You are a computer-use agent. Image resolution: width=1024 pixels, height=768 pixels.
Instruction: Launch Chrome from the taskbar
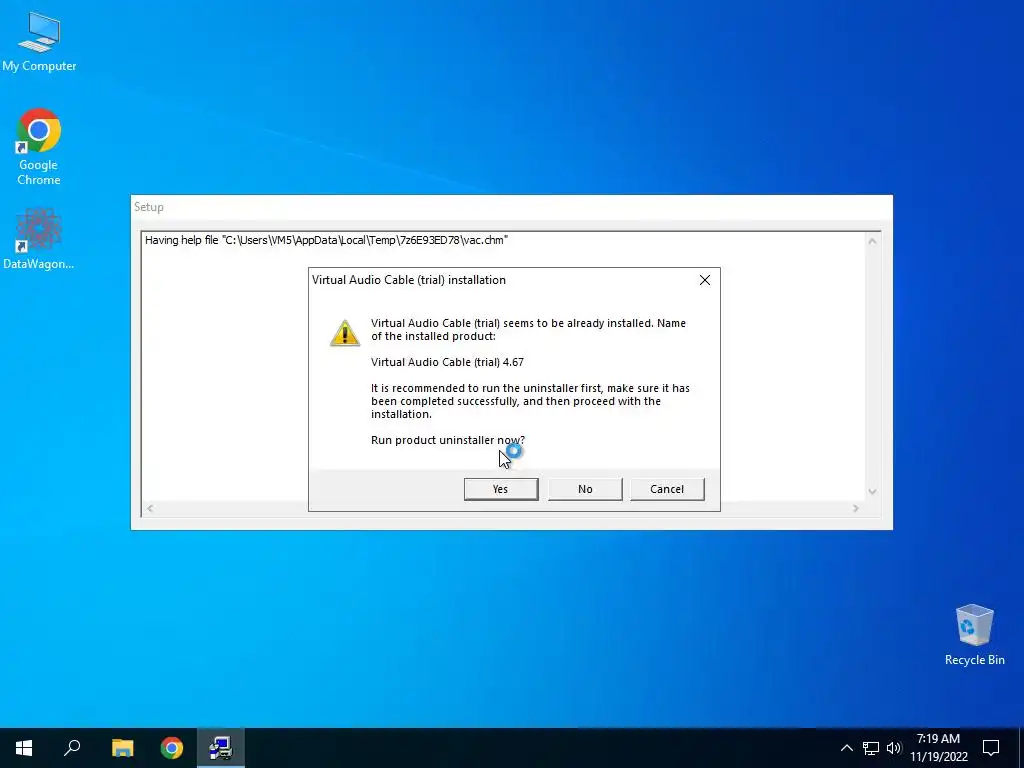[x=172, y=748]
